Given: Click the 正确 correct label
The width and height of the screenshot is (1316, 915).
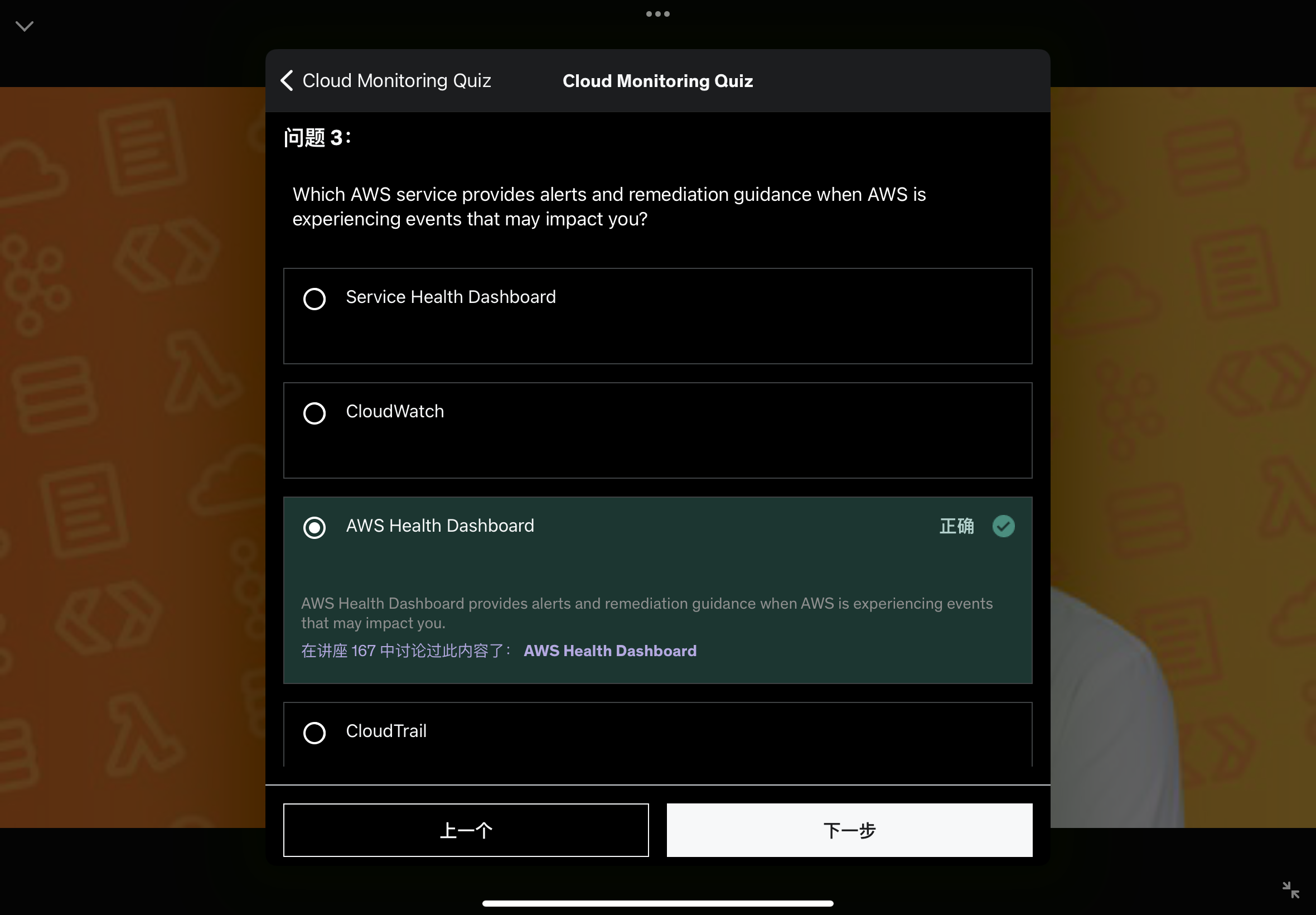Looking at the screenshot, I should pyautogui.click(x=956, y=526).
